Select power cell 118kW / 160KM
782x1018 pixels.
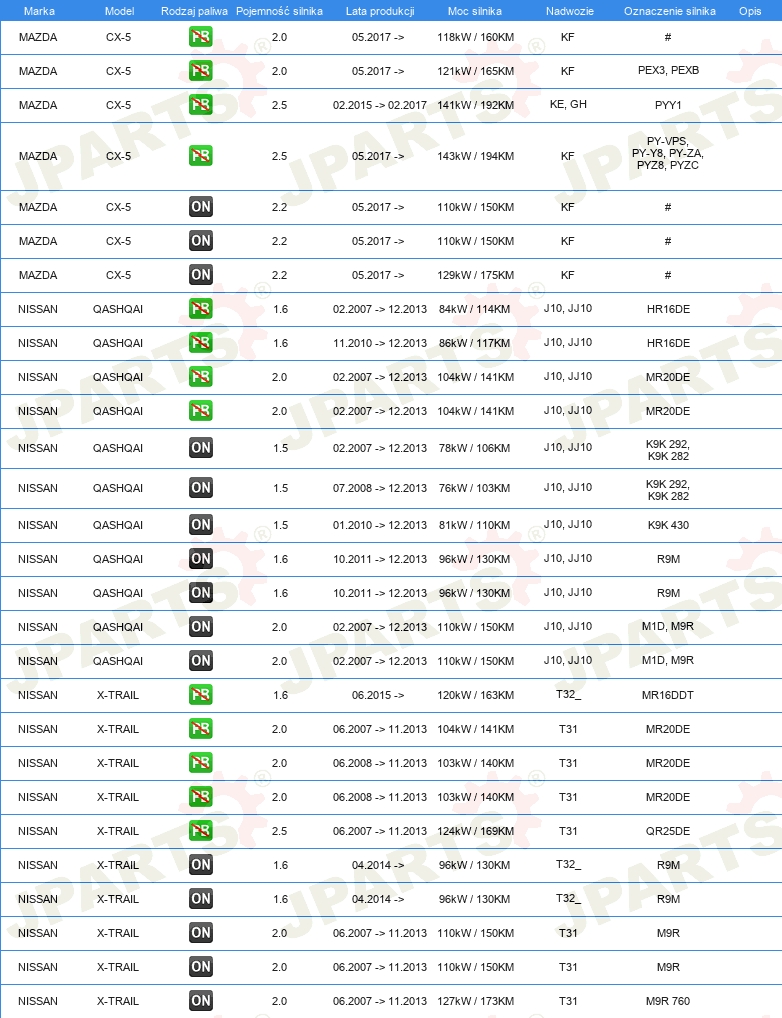(475, 37)
